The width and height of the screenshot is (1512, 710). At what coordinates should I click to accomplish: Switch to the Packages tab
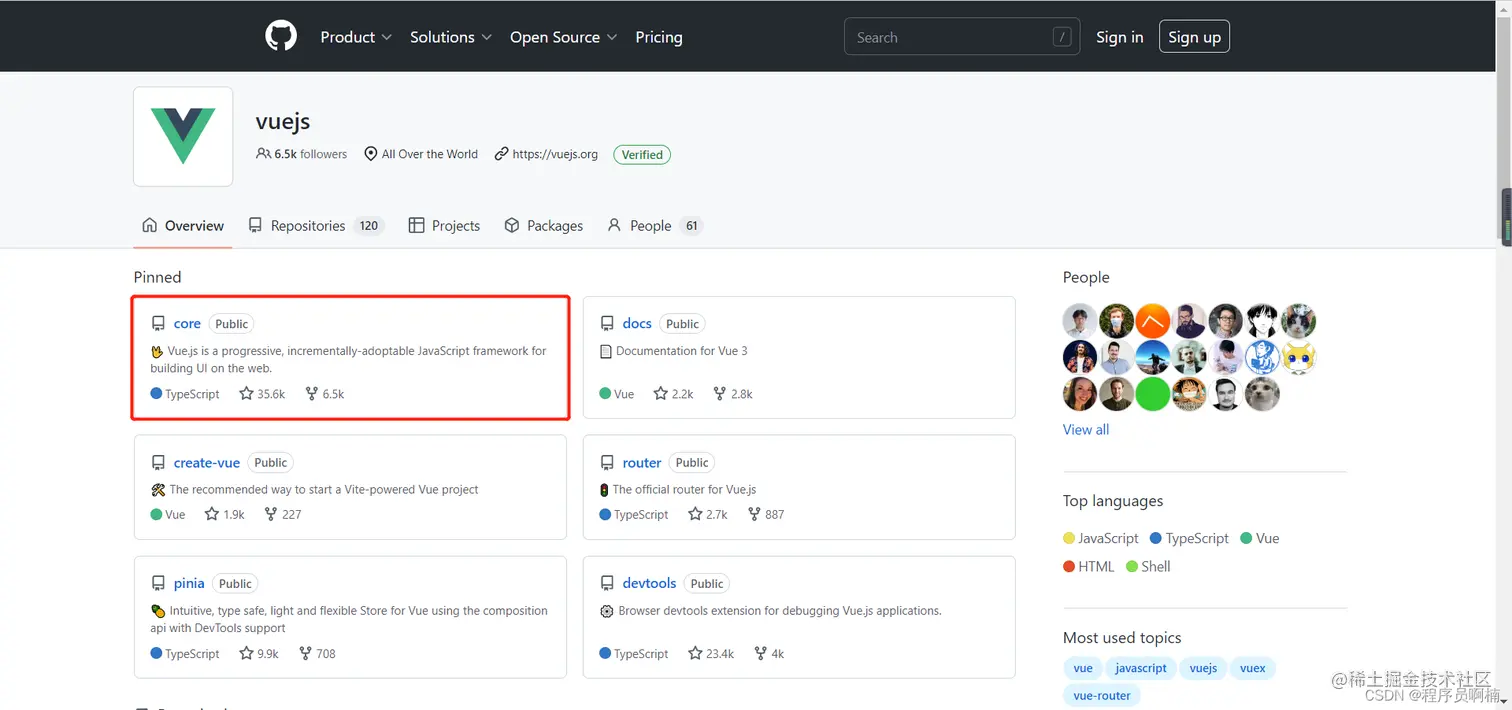544,226
